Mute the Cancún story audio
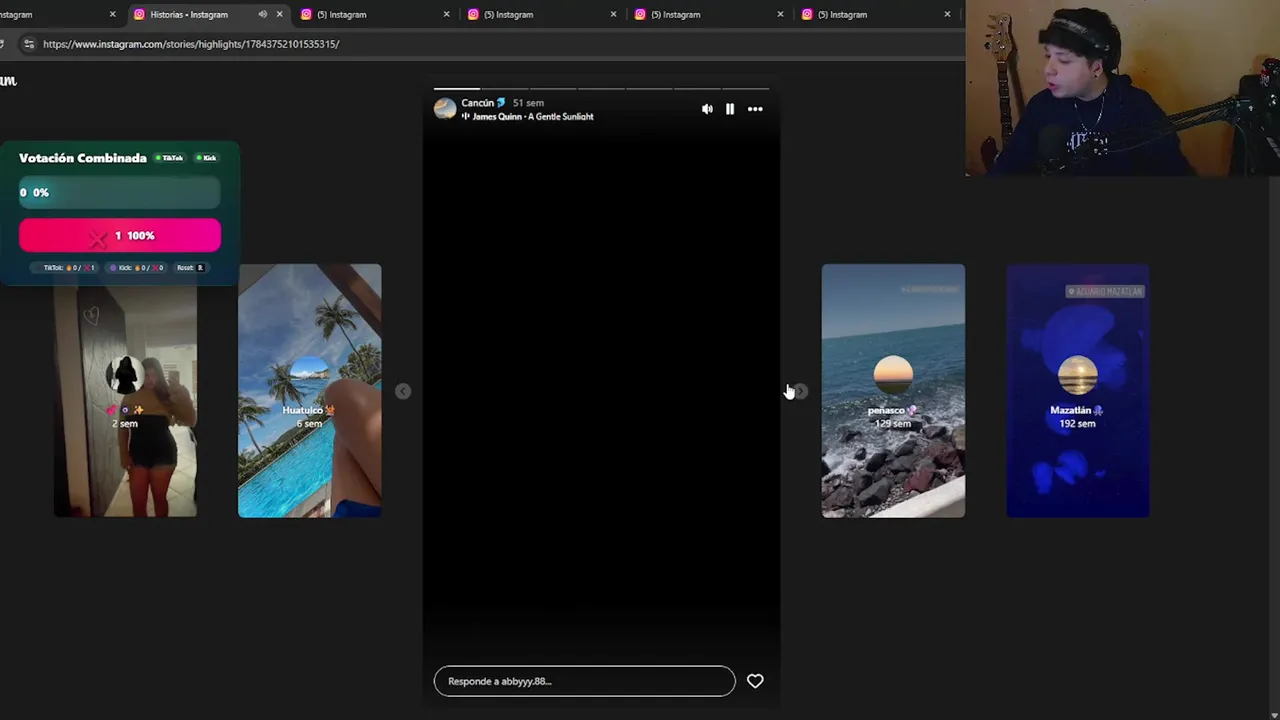Image resolution: width=1280 pixels, height=720 pixels. (x=707, y=109)
